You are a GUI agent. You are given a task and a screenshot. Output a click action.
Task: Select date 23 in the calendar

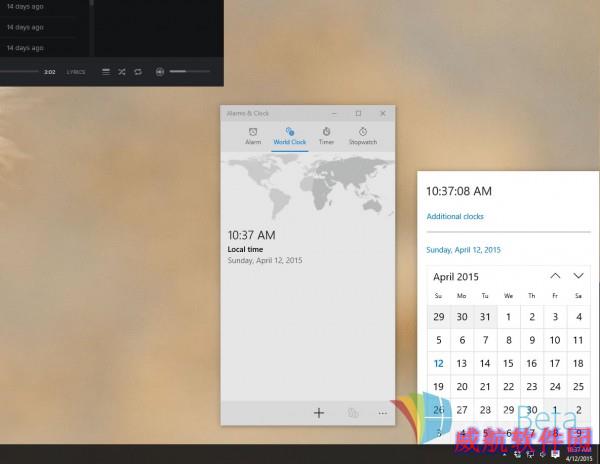(532, 386)
